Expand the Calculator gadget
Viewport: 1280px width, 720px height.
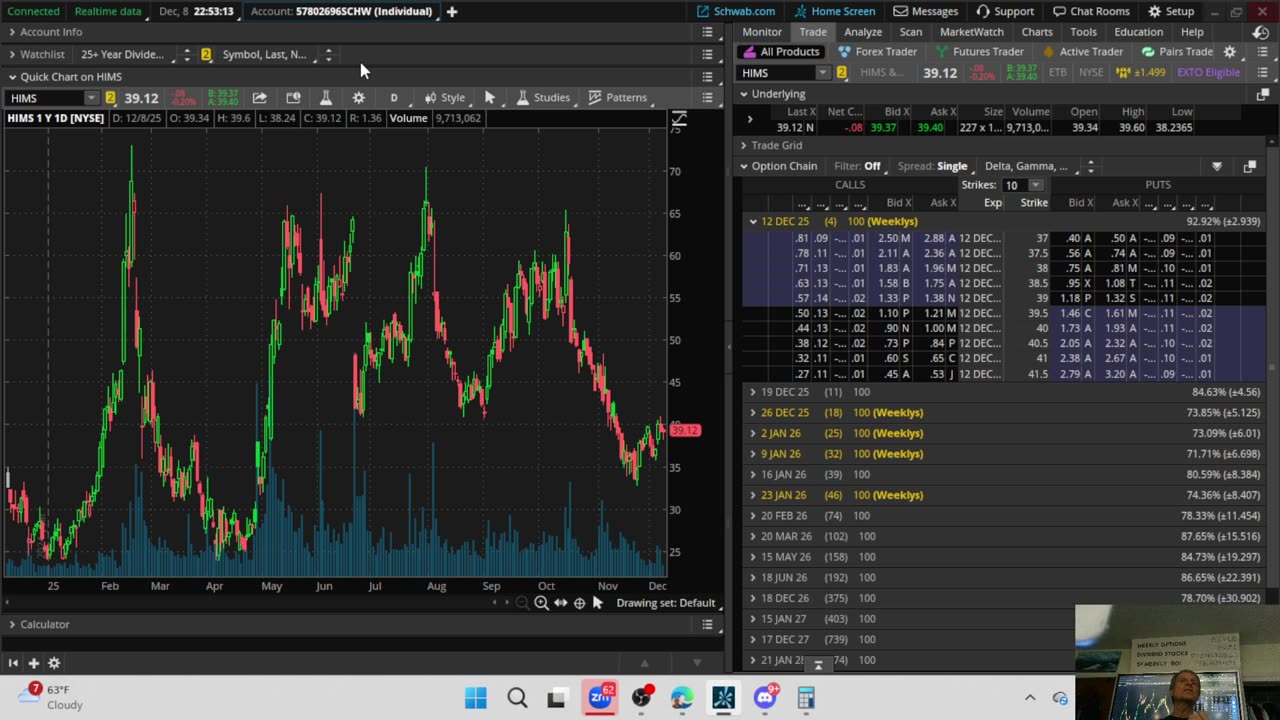coord(12,624)
